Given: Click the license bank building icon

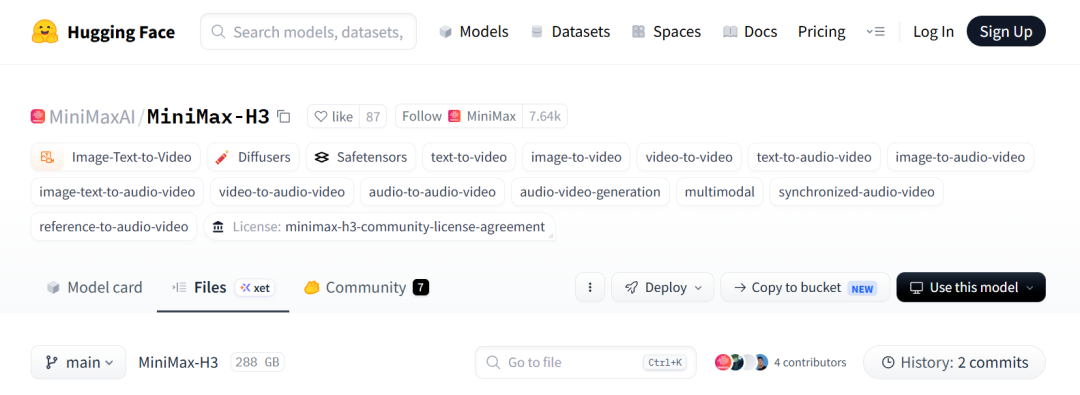Looking at the screenshot, I should 218,227.
